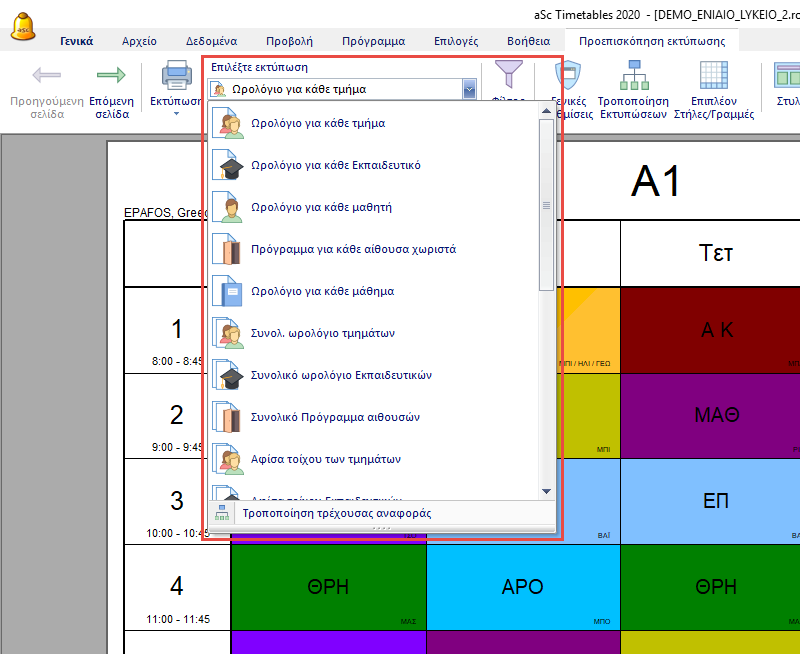
Task: Open the Βοήθεια menu tab
Action: (x=527, y=41)
